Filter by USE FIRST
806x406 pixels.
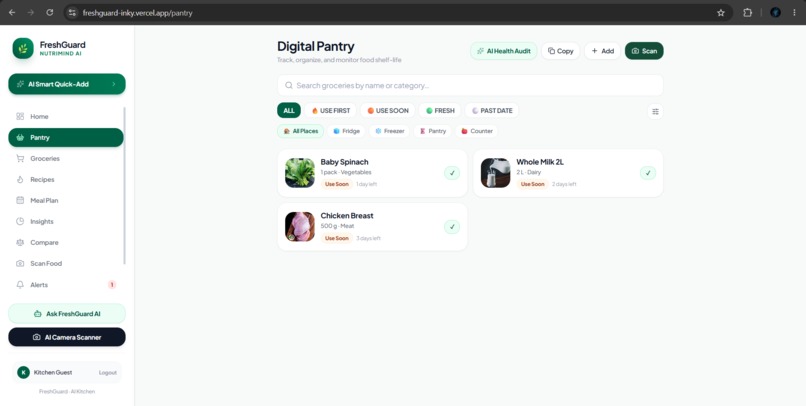pyautogui.click(x=331, y=110)
